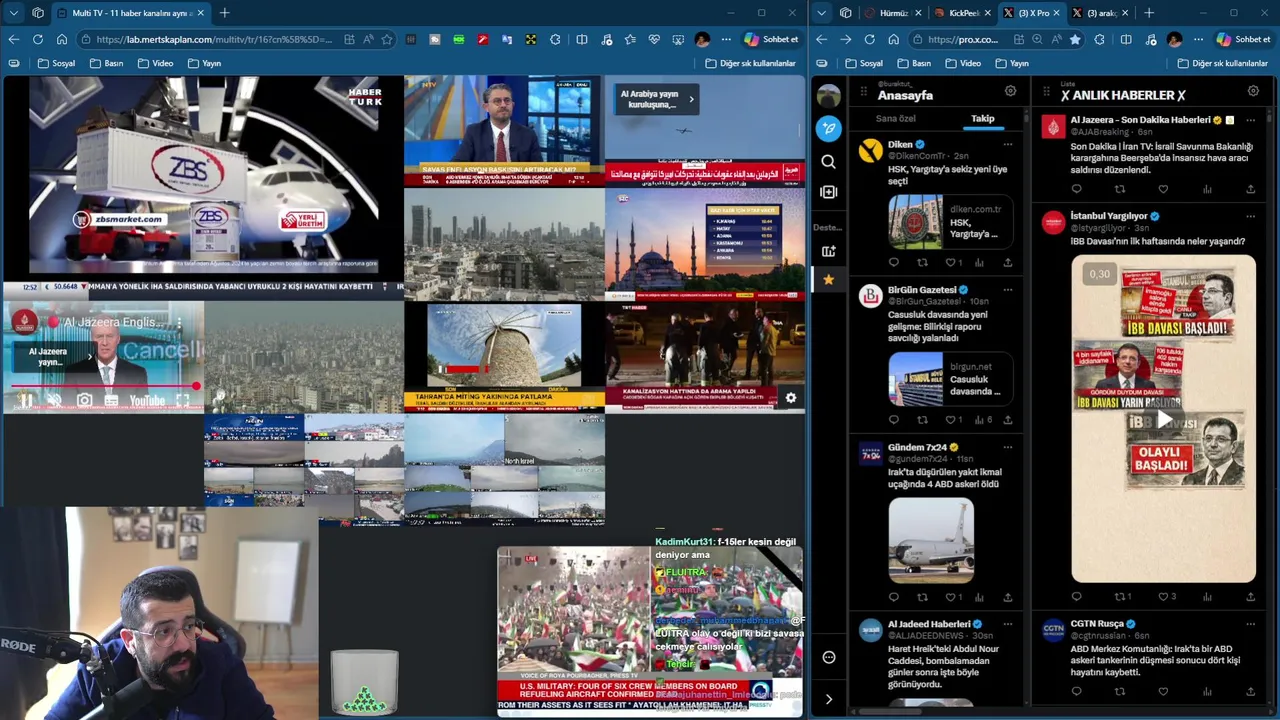The image size is (1280, 720).
Task: Open the Video bookmarks folder in X Pro window
Action: [x=961, y=63]
